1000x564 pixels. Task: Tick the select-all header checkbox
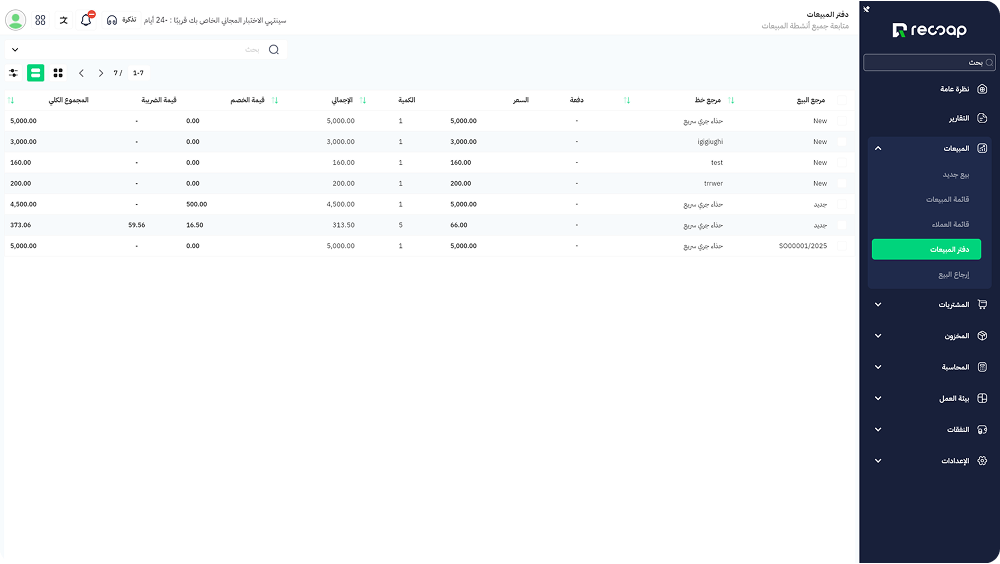pyautogui.click(x=841, y=100)
